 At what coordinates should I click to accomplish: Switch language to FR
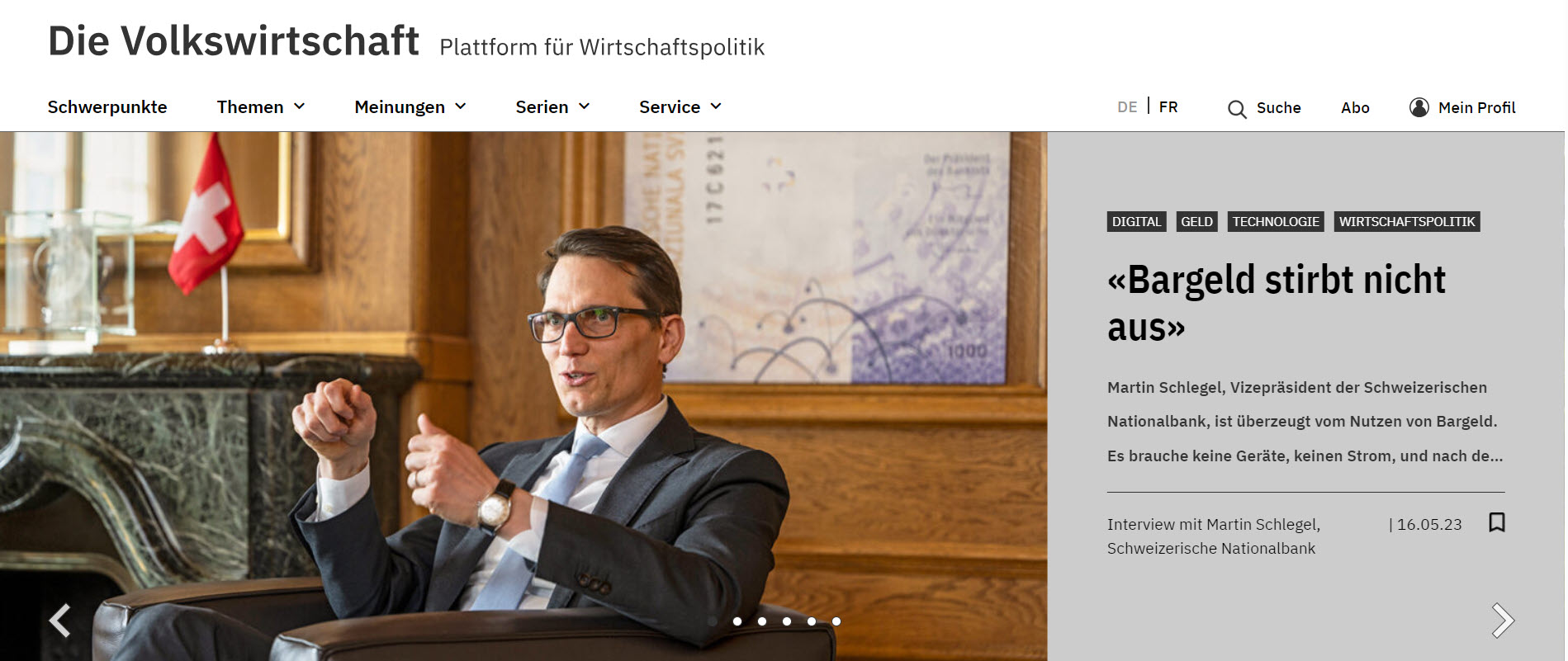click(1168, 107)
